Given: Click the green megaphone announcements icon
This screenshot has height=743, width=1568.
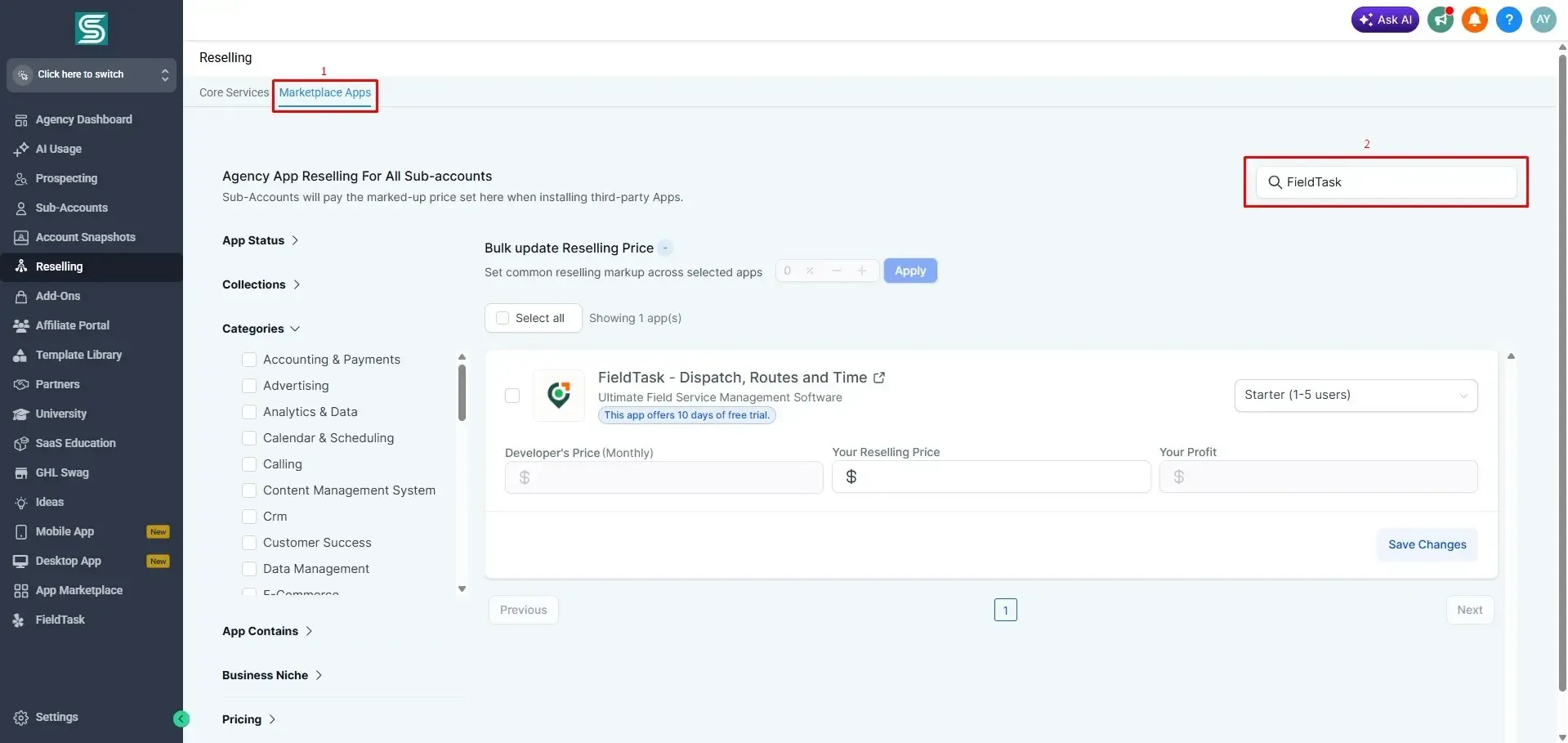Looking at the screenshot, I should [1441, 20].
